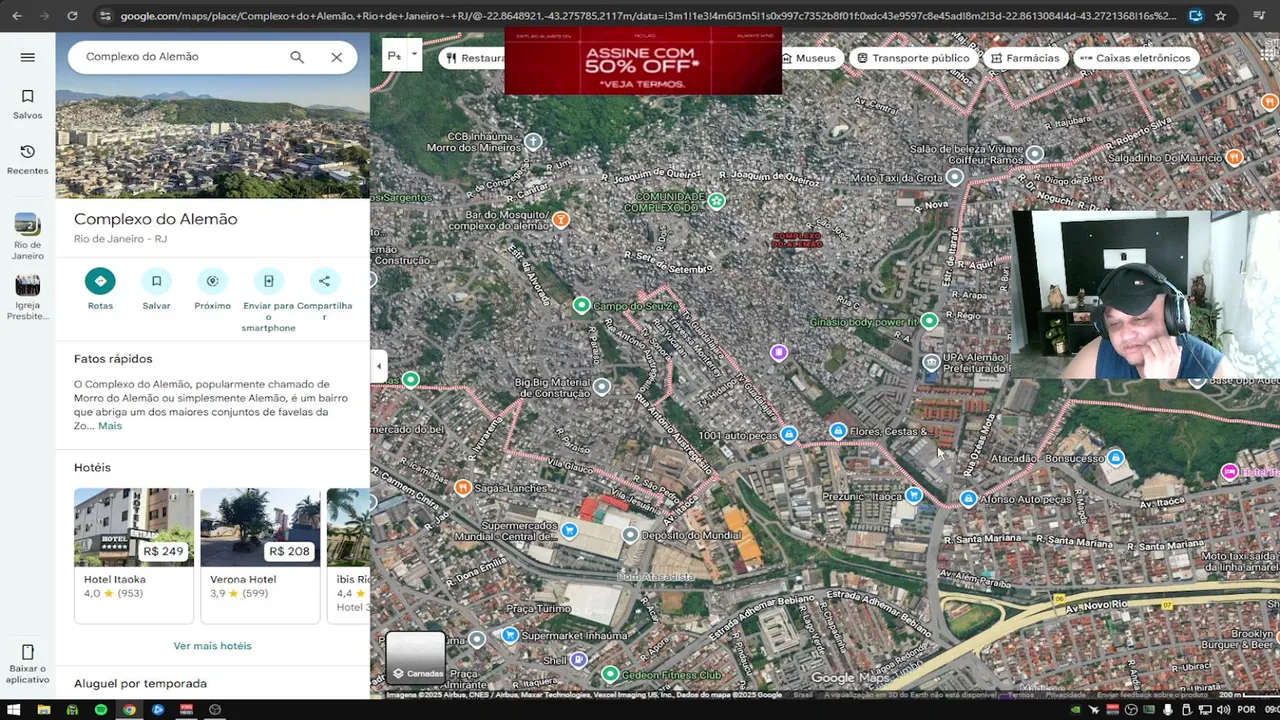This screenshot has width=1280, height=720.
Task: Click the Prezunic - Itaoca pin
Action: point(914,495)
